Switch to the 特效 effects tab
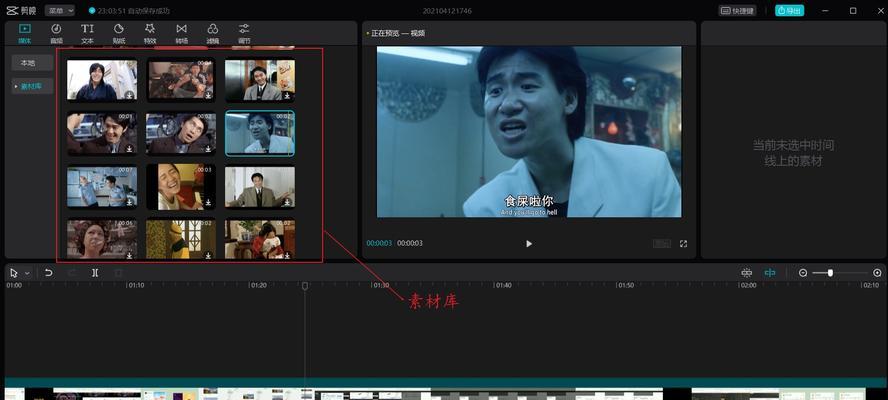This screenshot has height=400, width=888. (150, 33)
